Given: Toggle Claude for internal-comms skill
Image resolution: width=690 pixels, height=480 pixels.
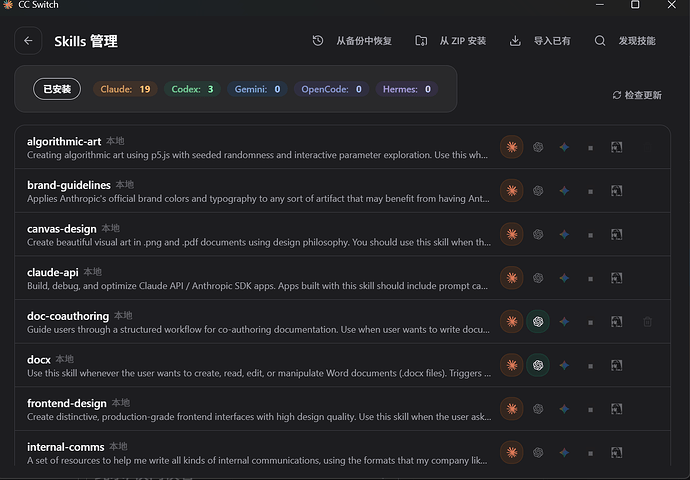Looking at the screenshot, I should (x=512, y=452).
